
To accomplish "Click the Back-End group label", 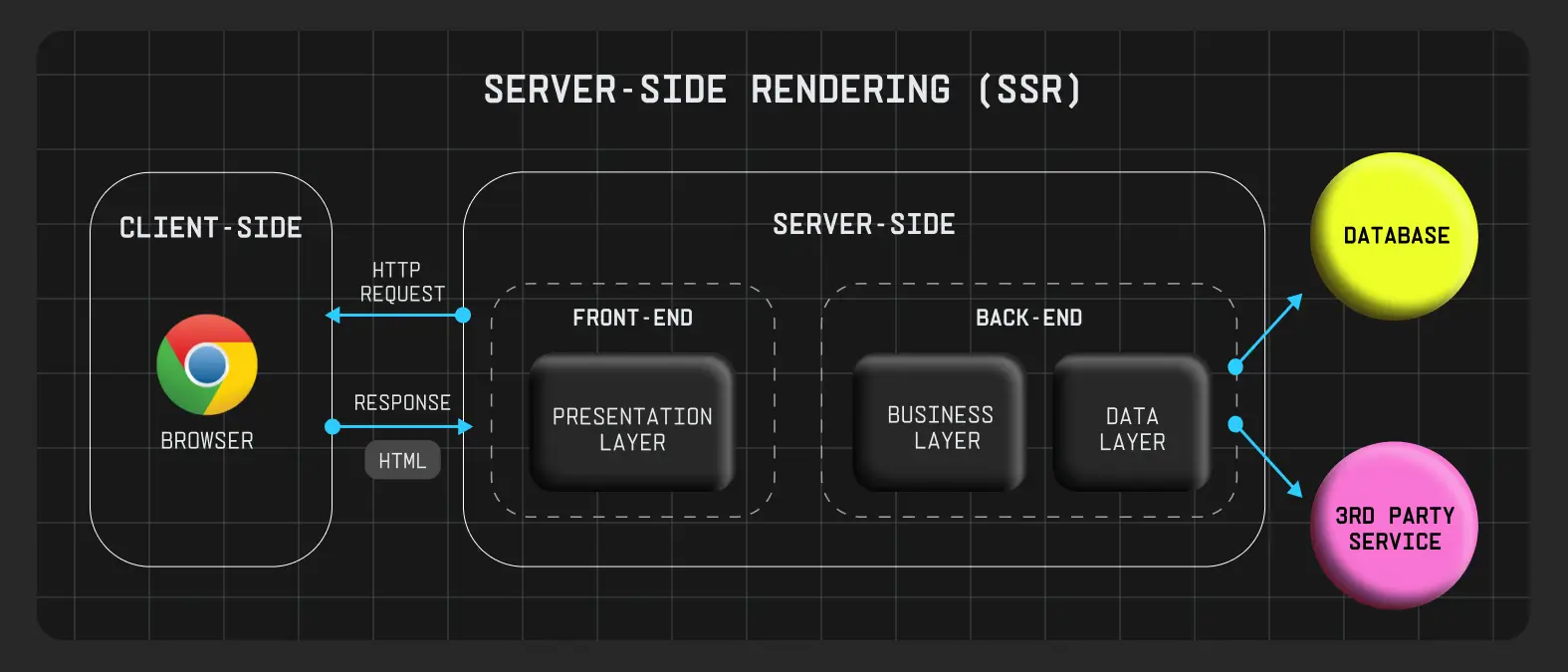I will click(x=1028, y=318).
